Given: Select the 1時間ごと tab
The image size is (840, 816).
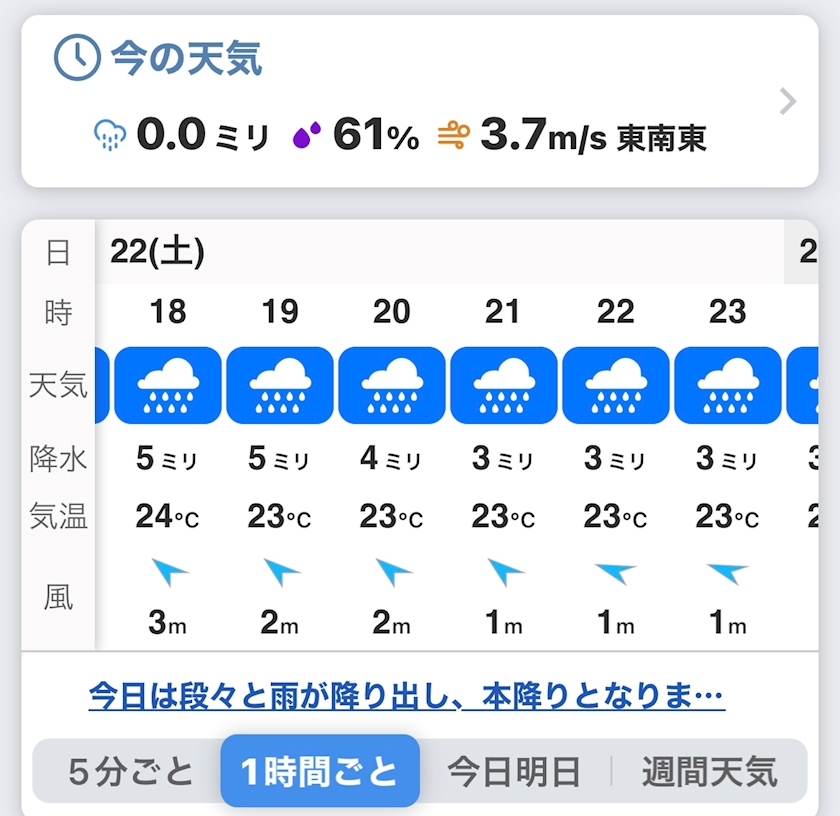Looking at the screenshot, I should pos(320,772).
